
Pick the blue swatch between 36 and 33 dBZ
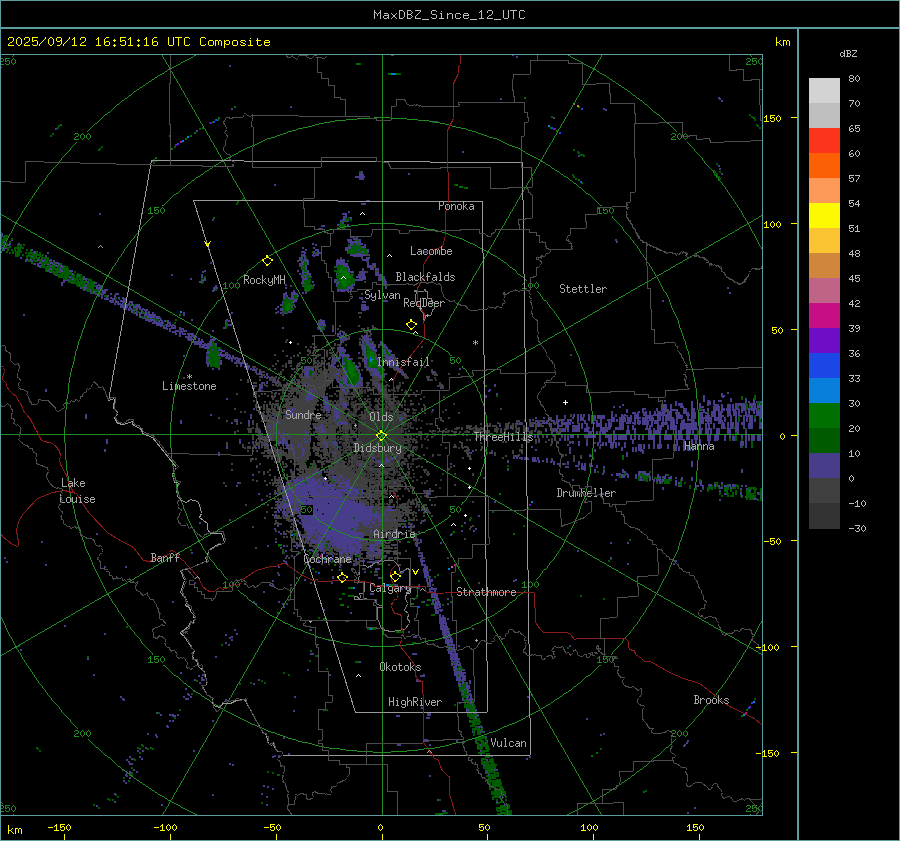(824, 365)
